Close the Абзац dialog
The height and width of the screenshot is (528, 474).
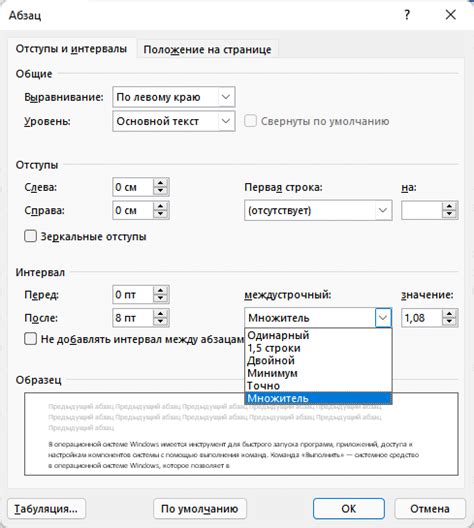pyautogui.click(x=450, y=15)
